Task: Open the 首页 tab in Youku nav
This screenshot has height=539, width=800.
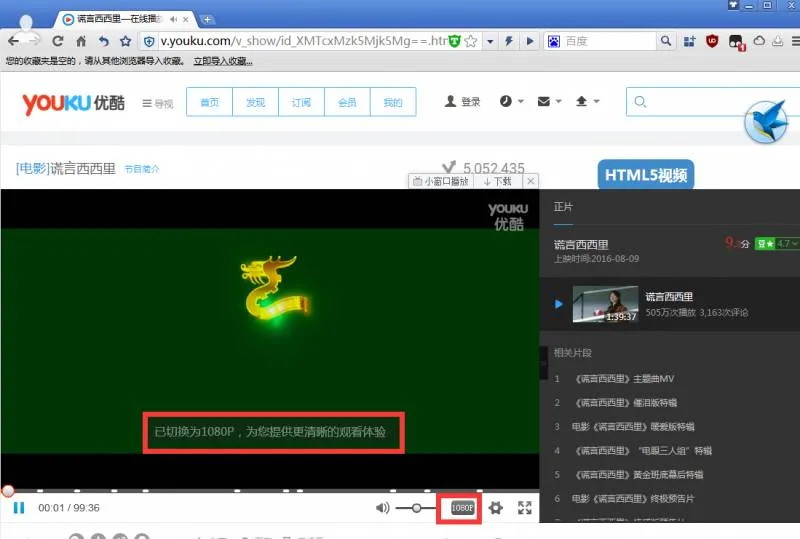Action: (209, 103)
